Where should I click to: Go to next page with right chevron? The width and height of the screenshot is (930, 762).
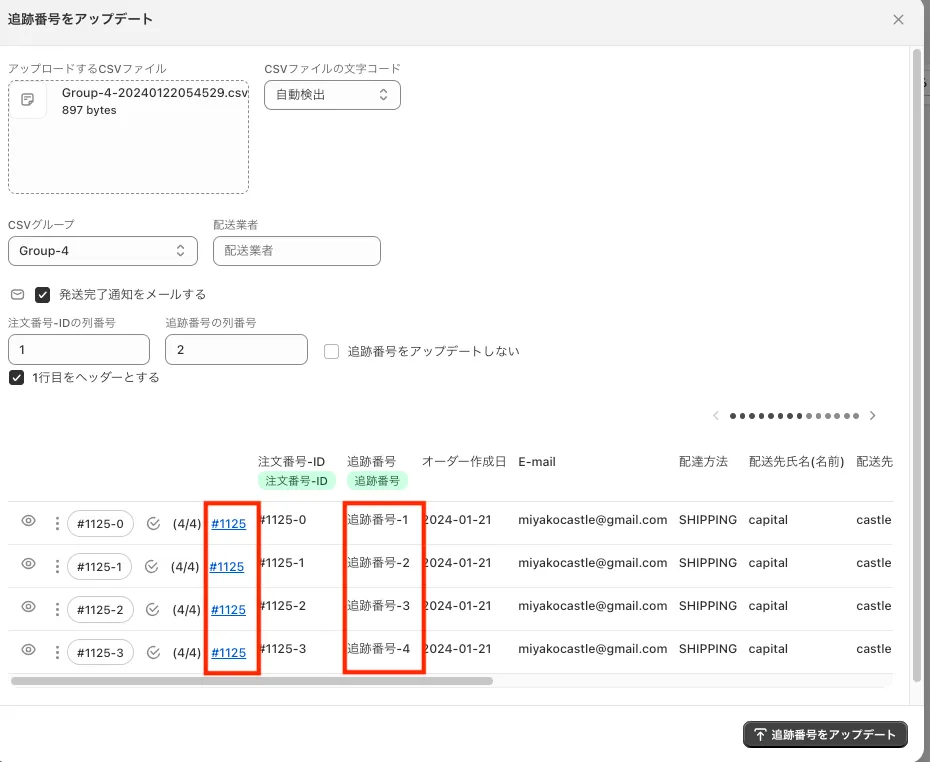coord(873,416)
